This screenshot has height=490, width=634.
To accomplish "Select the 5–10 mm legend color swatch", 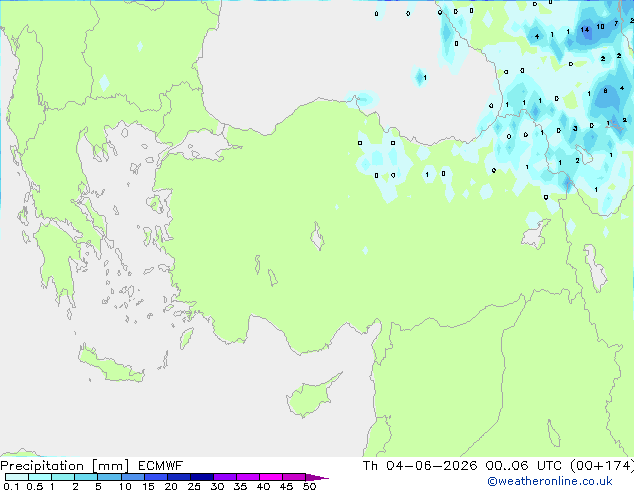I will click(109, 477).
